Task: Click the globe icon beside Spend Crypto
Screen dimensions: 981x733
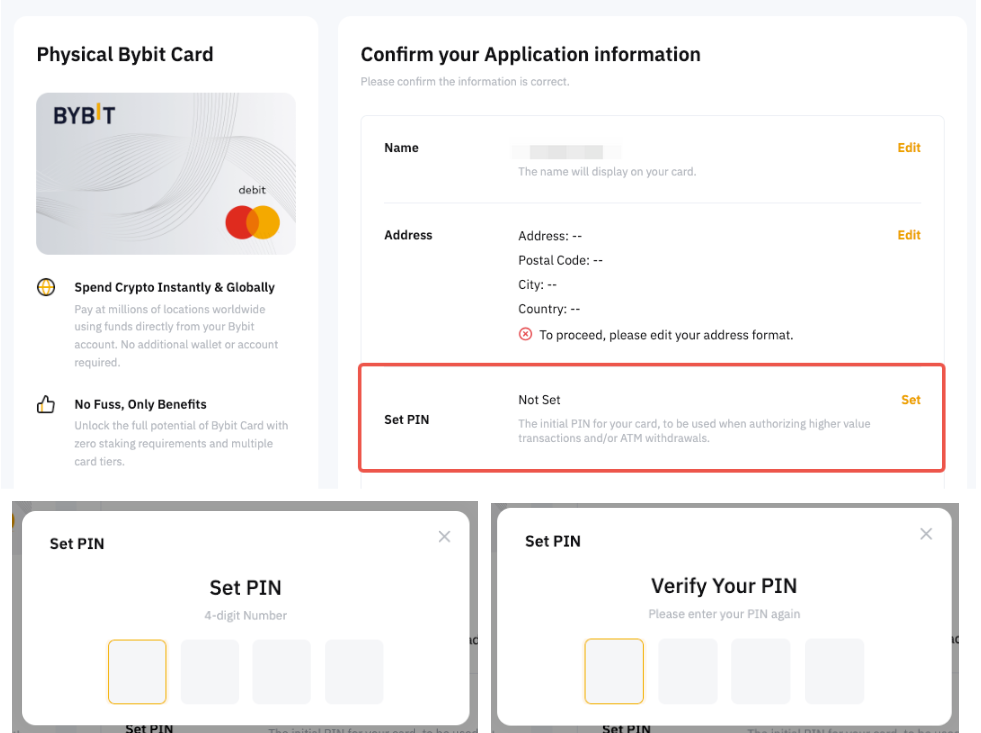Action: click(x=46, y=287)
